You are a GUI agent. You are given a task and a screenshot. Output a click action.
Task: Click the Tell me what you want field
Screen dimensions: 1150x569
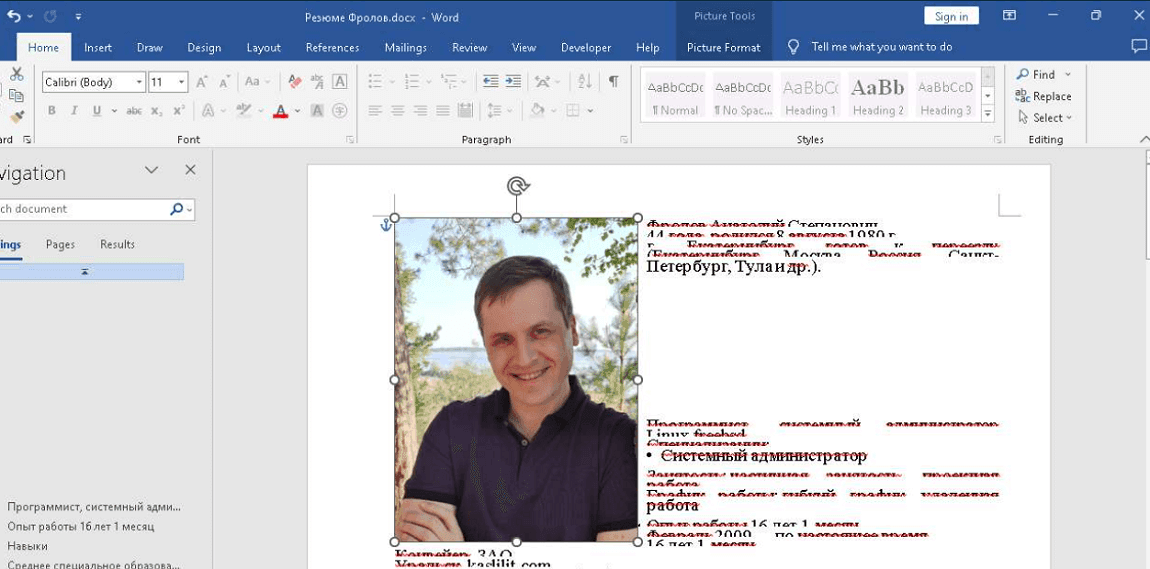click(x=881, y=47)
